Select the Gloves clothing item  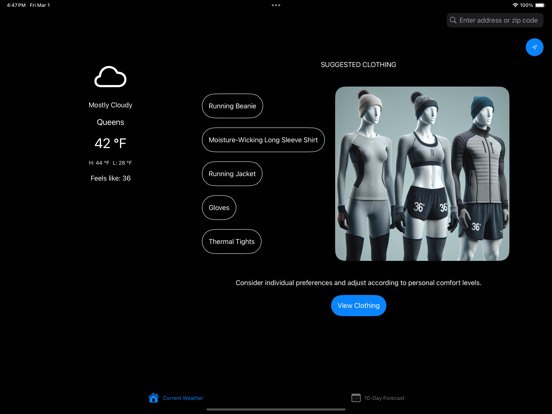click(x=219, y=208)
